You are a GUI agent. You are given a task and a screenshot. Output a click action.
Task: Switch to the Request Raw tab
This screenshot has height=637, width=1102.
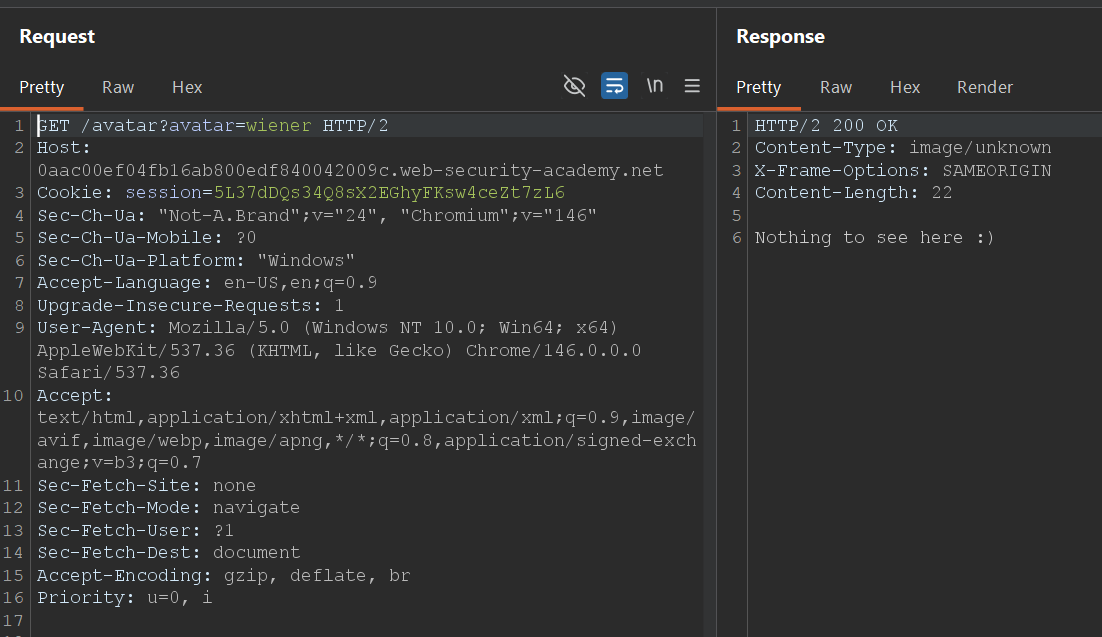point(117,87)
